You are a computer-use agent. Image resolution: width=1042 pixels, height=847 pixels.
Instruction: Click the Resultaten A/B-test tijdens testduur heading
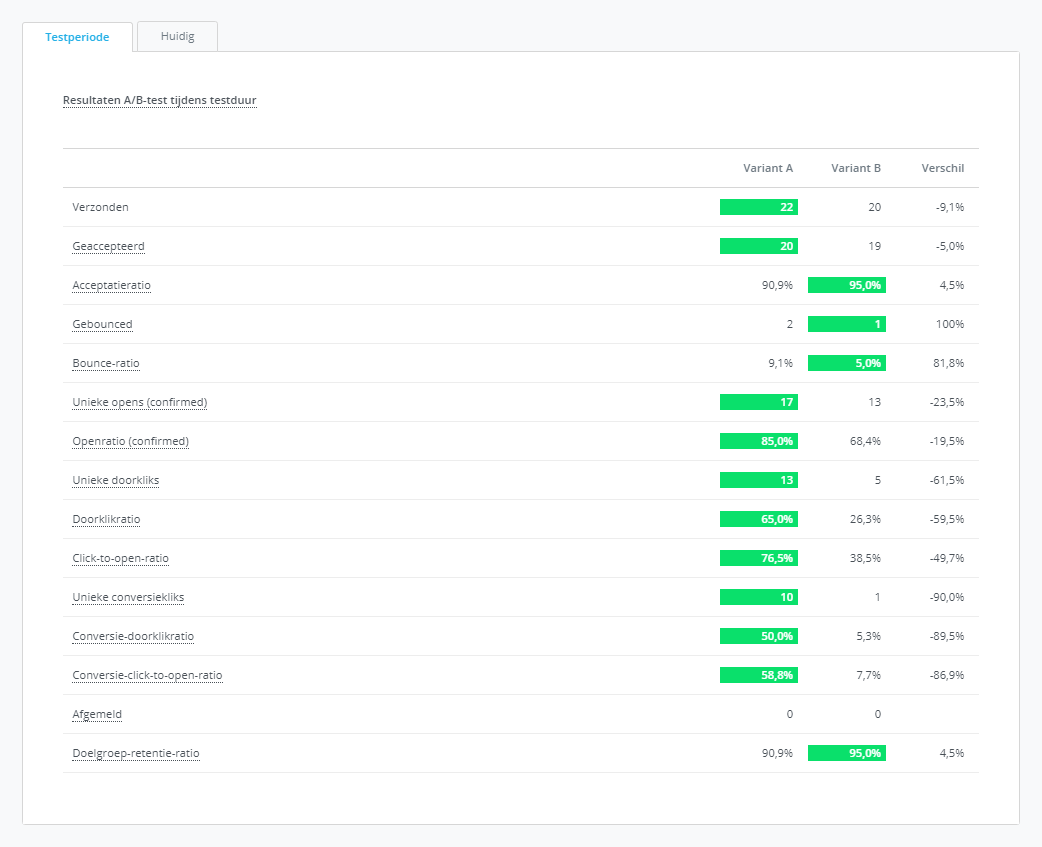pyautogui.click(x=160, y=101)
